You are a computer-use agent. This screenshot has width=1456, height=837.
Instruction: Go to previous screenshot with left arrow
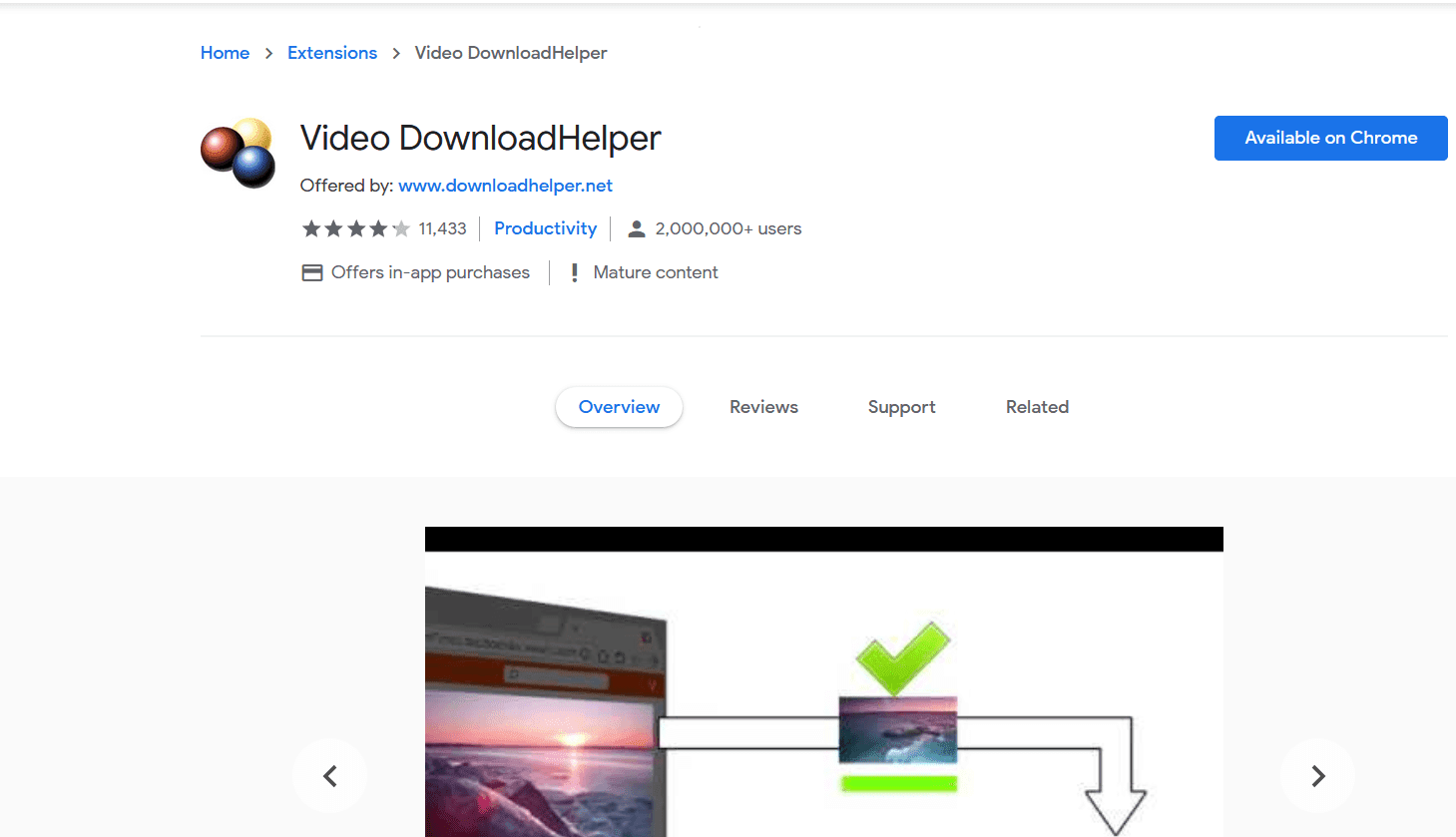coord(330,775)
